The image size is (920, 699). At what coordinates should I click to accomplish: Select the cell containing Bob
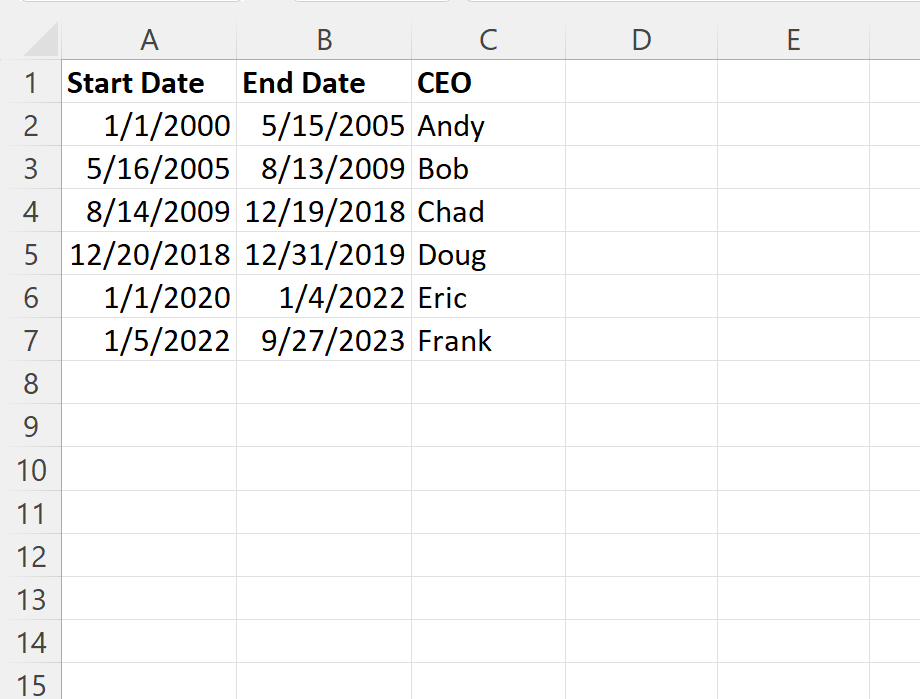pos(487,168)
